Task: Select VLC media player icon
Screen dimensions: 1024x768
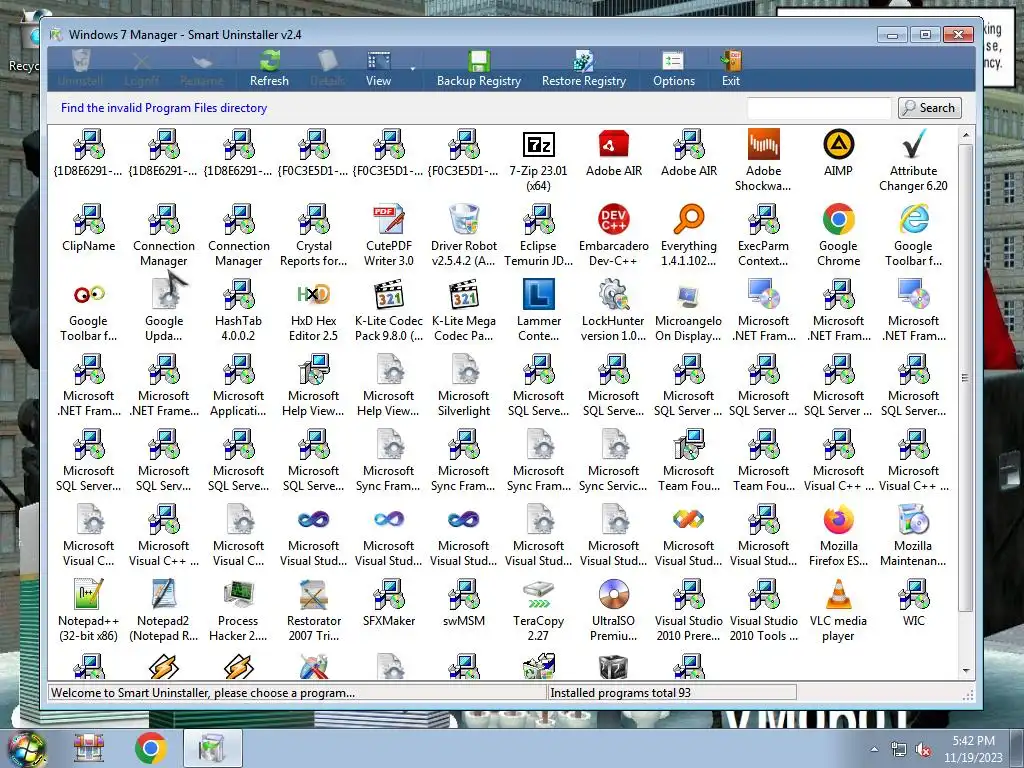Action: [839, 610]
